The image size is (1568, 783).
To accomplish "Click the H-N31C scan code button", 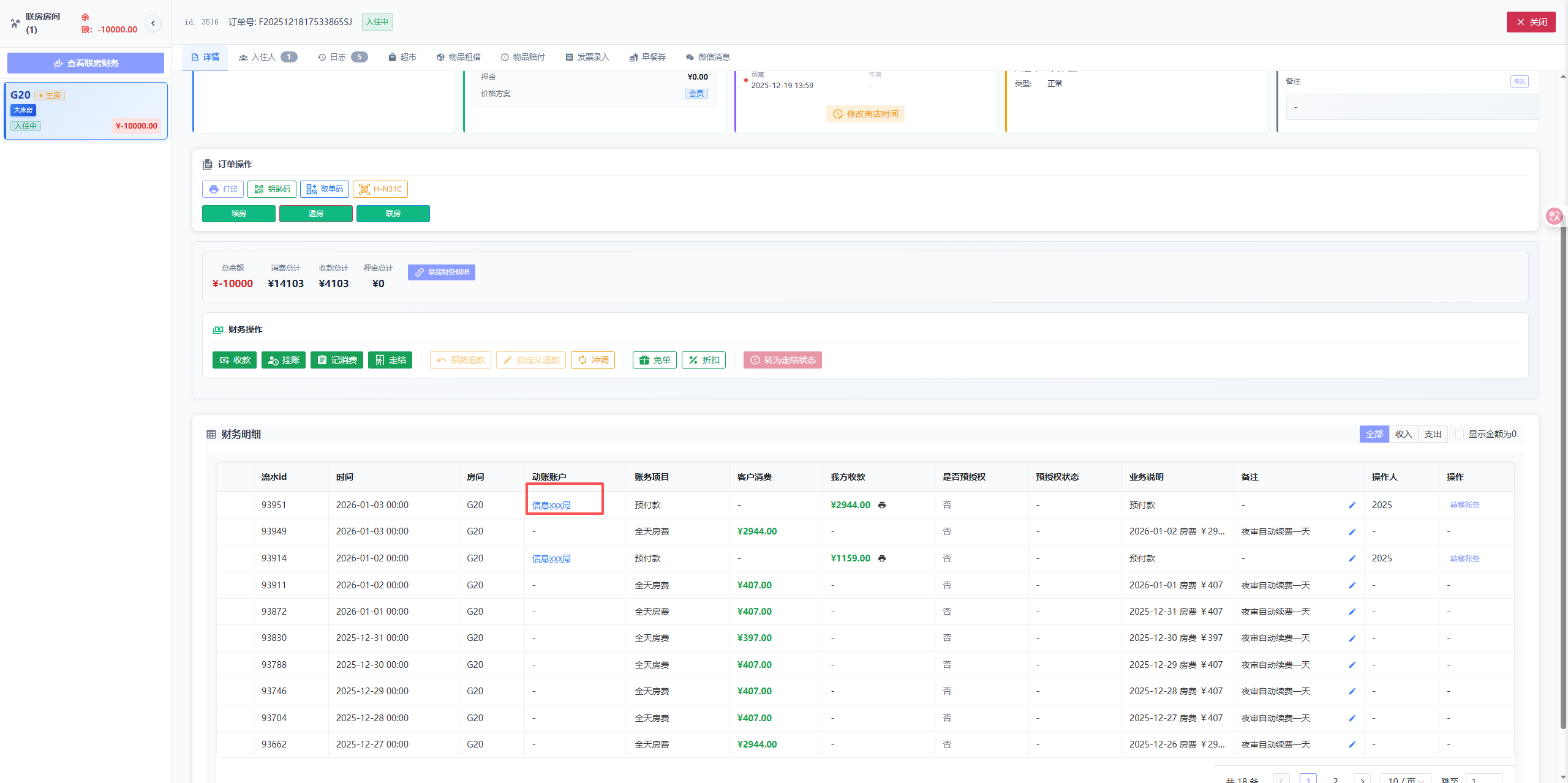I will 380,189.
